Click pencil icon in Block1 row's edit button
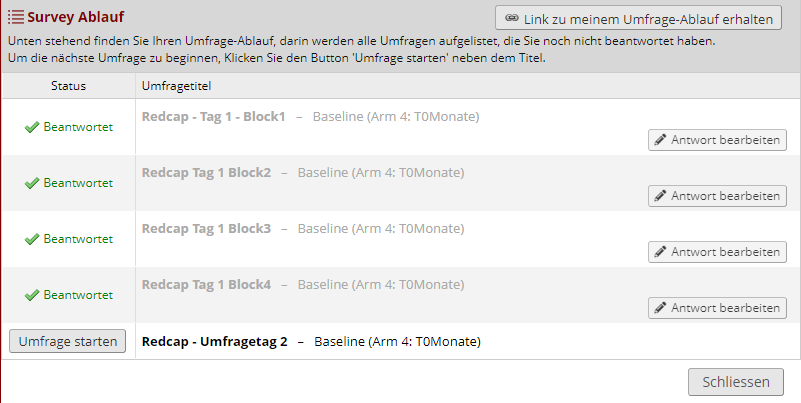This screenshot has width=801, height=403. 660,140
